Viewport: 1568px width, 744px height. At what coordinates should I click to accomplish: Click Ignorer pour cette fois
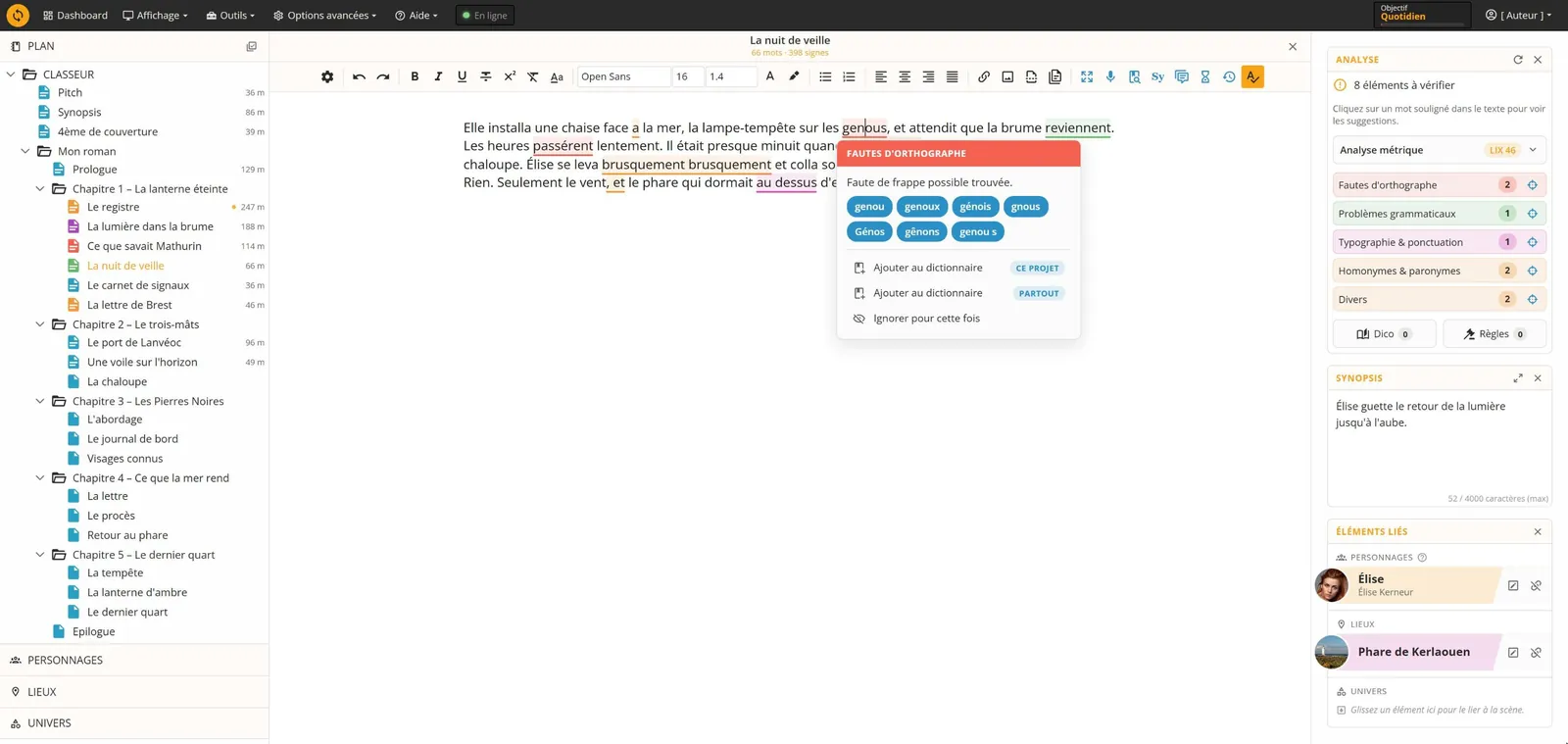point(957,319)
